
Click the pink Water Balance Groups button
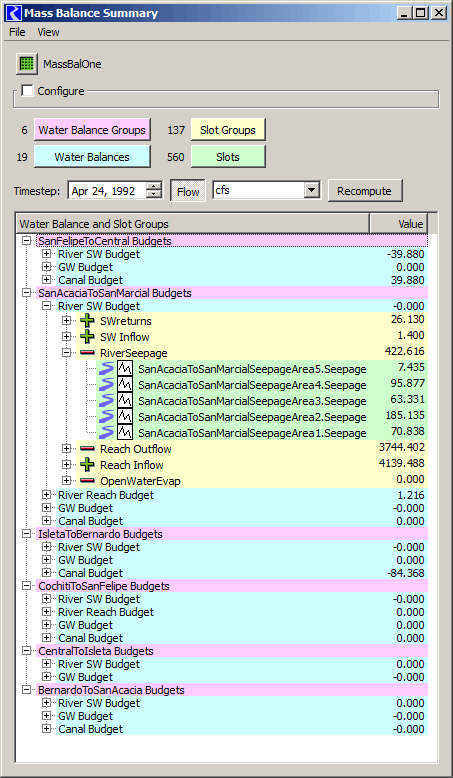92,130
